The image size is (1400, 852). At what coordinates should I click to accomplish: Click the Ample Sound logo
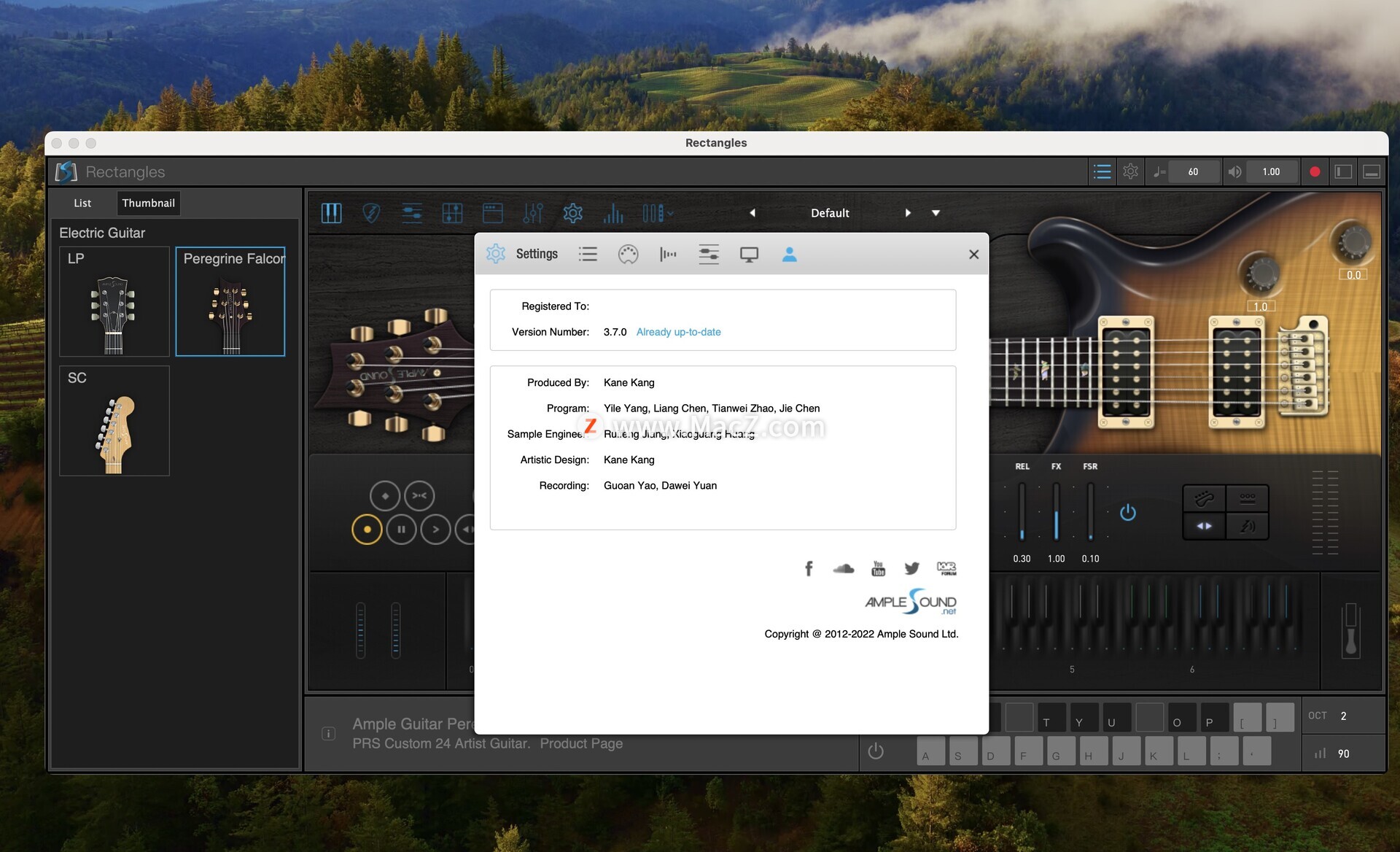(x=911, y=603)
